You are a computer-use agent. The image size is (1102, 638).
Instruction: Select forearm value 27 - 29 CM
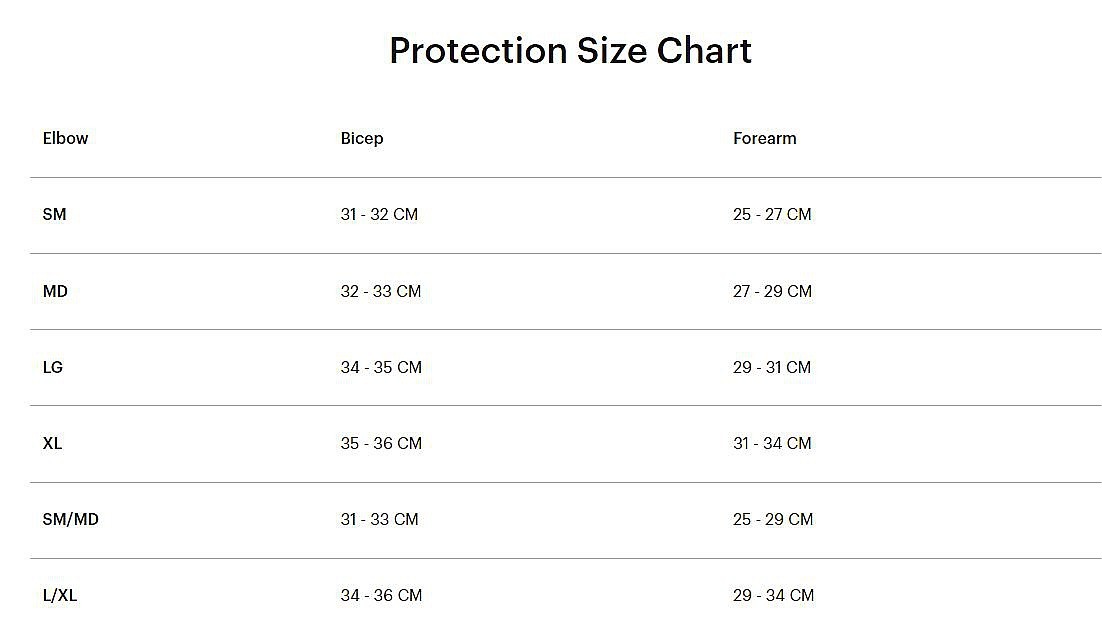[772, 291]
